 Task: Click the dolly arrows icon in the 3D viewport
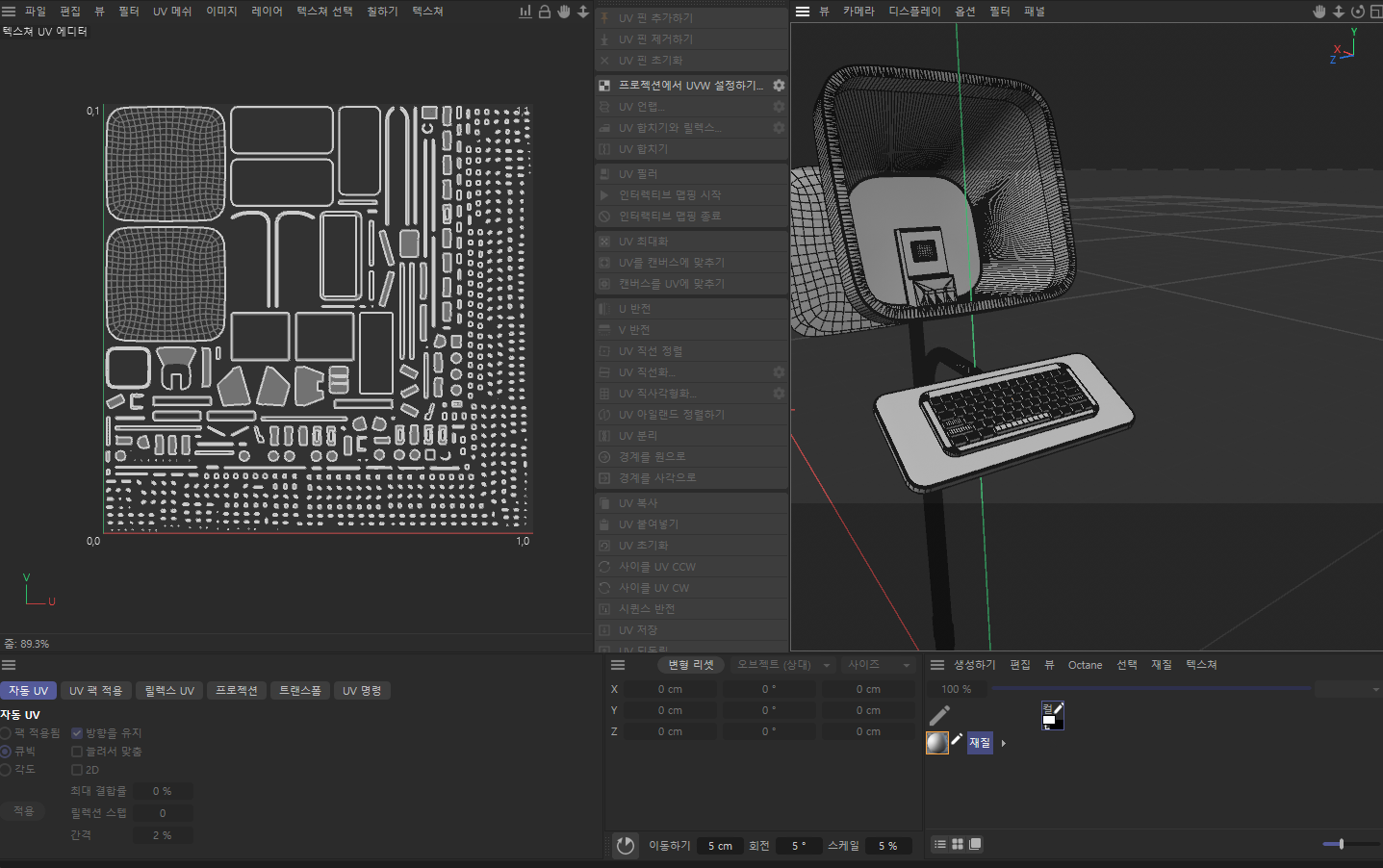(1339, 12)
